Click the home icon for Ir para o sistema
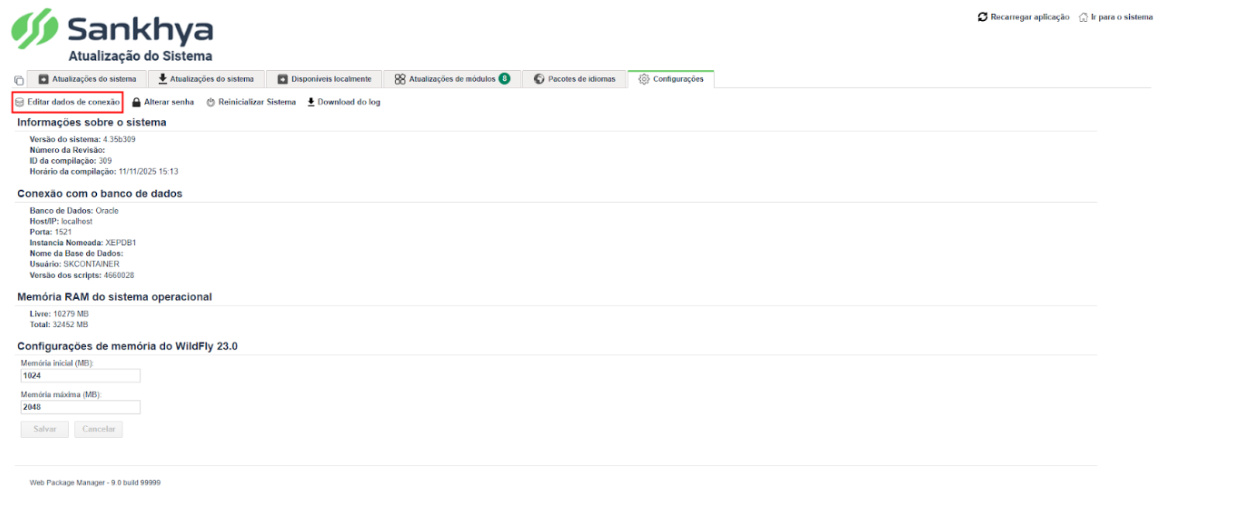This screenshot has height=532, width=1253. pos(1083,17)
